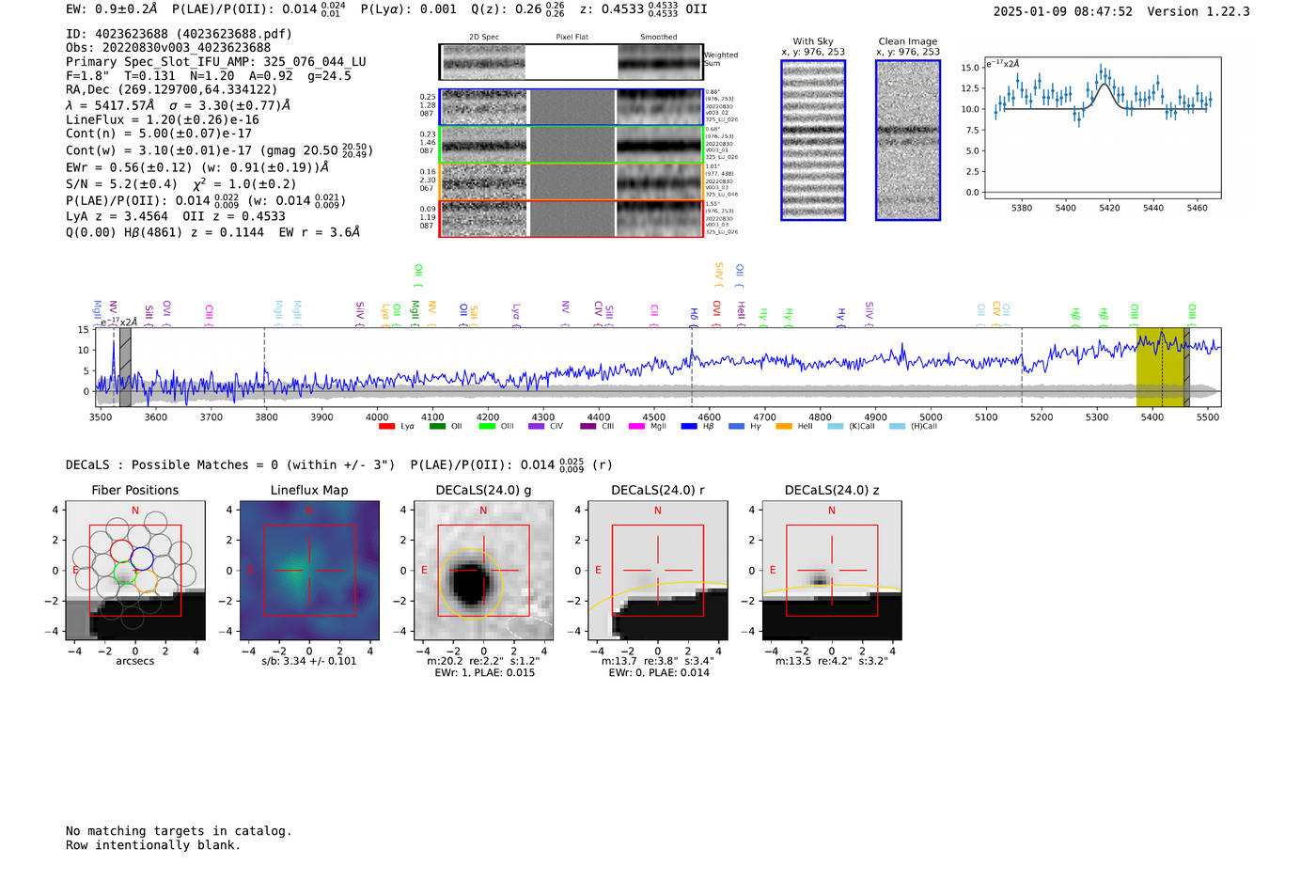Screen dimensions: 1316x896
Task: Click the orange HeII legend swatch
Action: 784,427
